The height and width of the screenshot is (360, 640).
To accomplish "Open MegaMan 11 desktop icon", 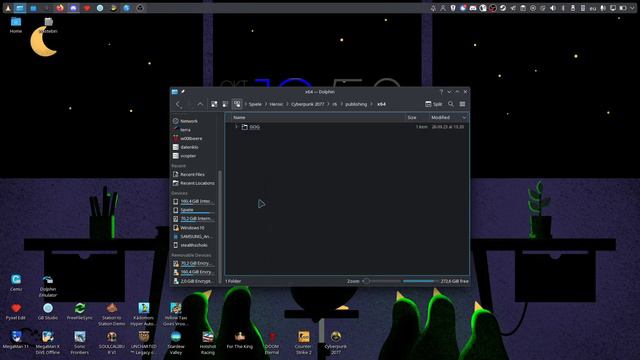I will point(16,340).
